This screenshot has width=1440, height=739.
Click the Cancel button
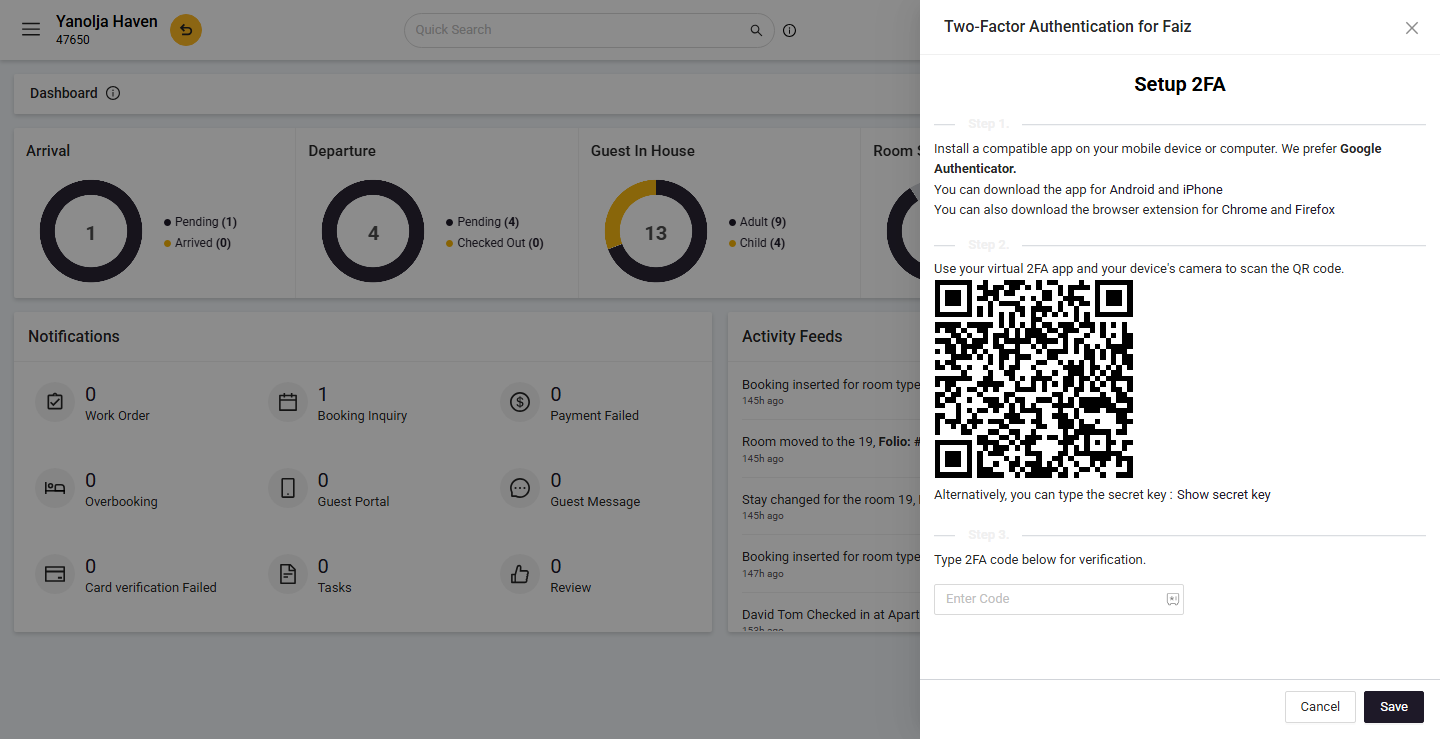click(1320, 707)
